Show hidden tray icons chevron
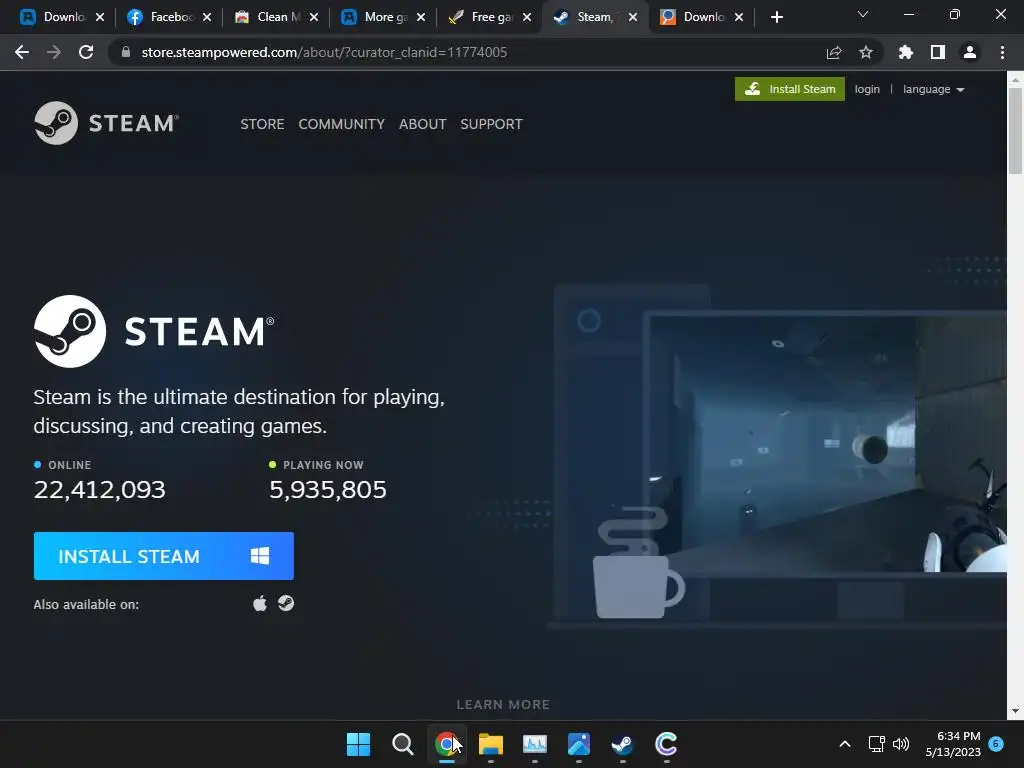 click(x=844, y=744)
